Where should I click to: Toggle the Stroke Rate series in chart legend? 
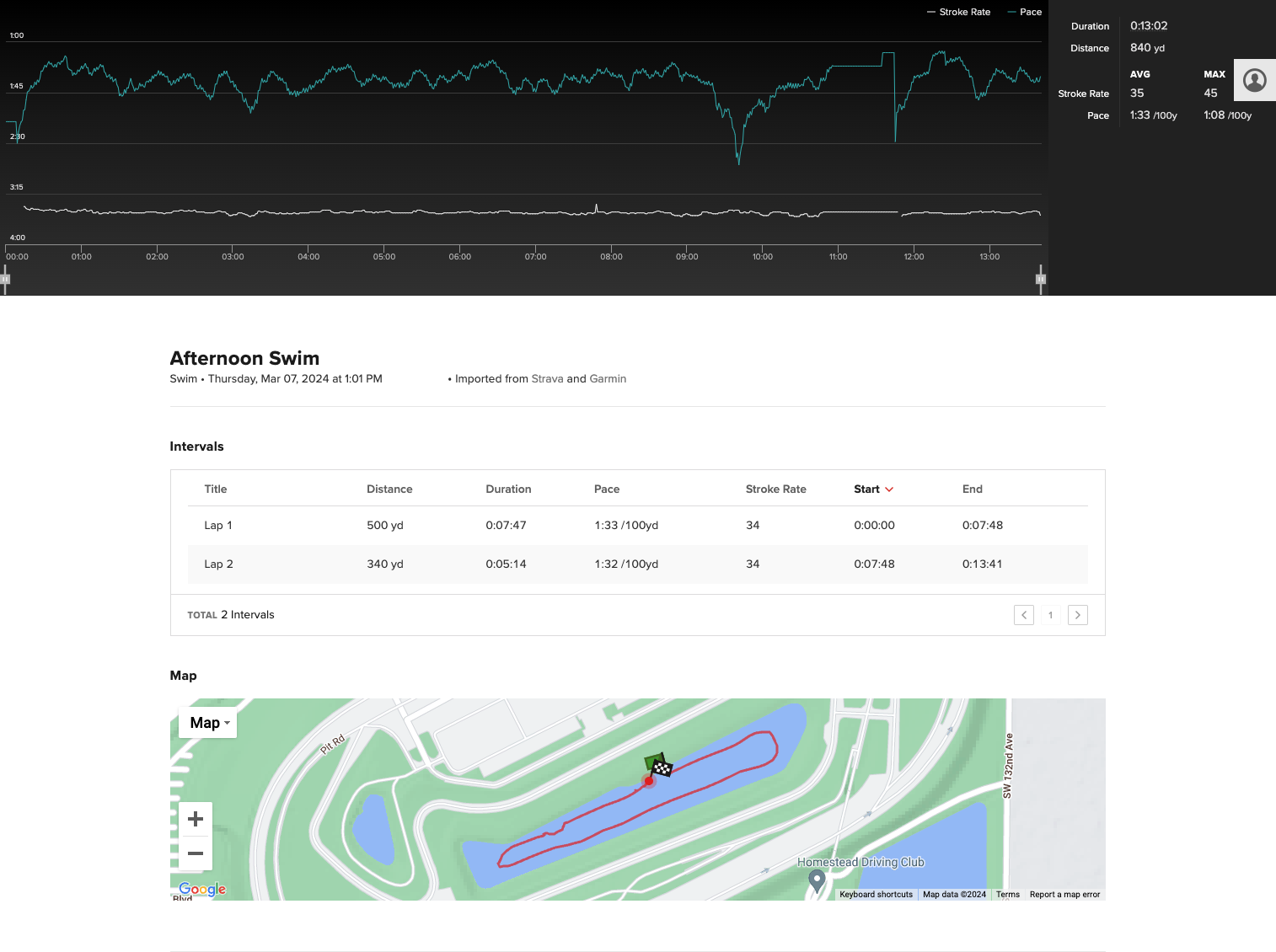point(958,12)
